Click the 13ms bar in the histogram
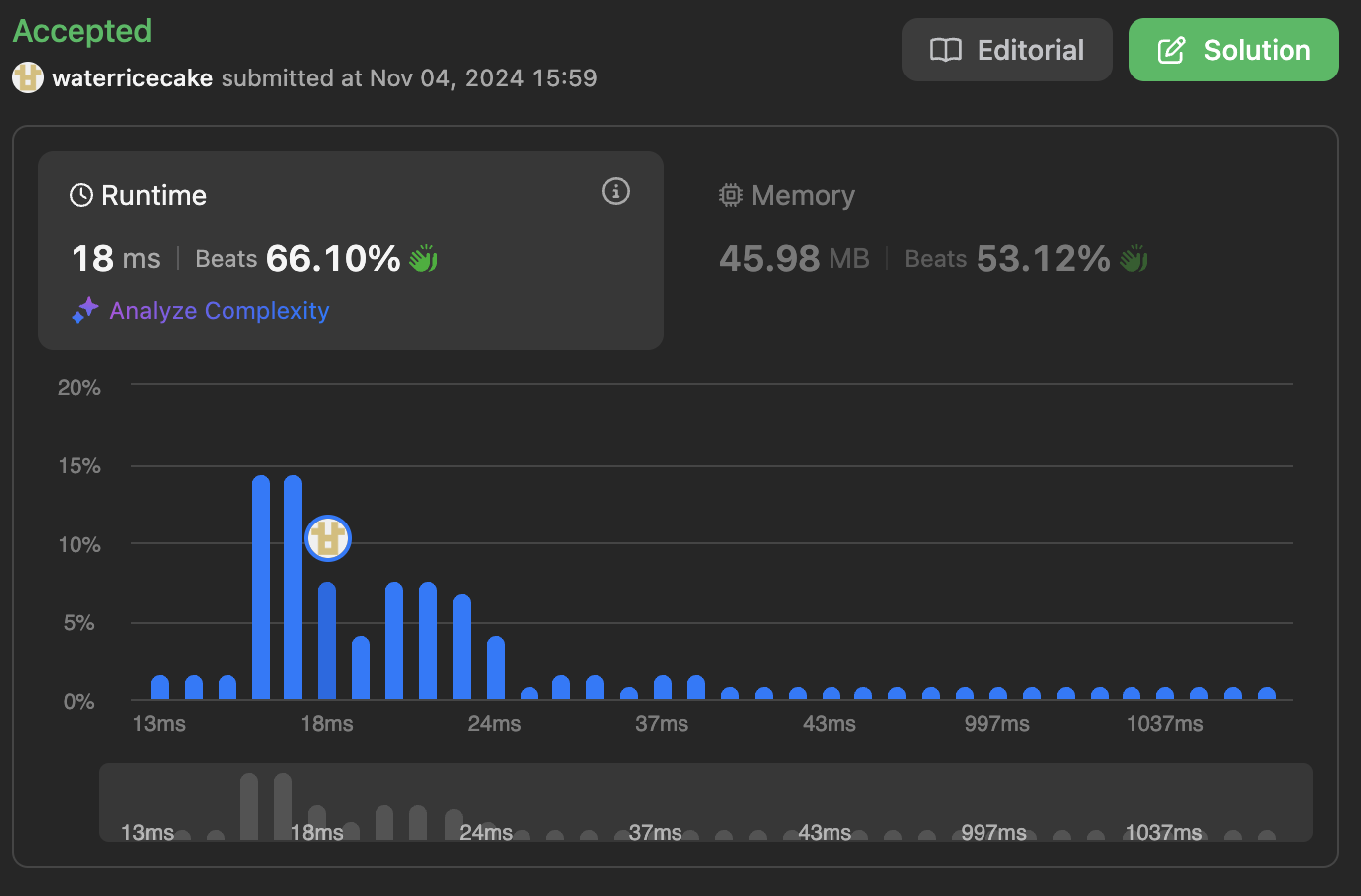Screen dimensions: 1361x896 160,688
